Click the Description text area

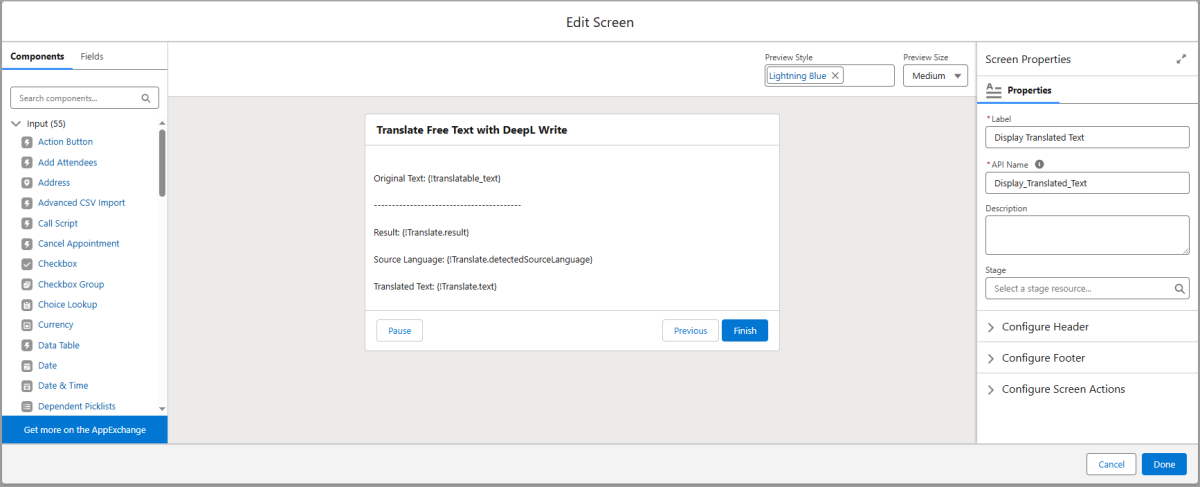(1087, 235)
